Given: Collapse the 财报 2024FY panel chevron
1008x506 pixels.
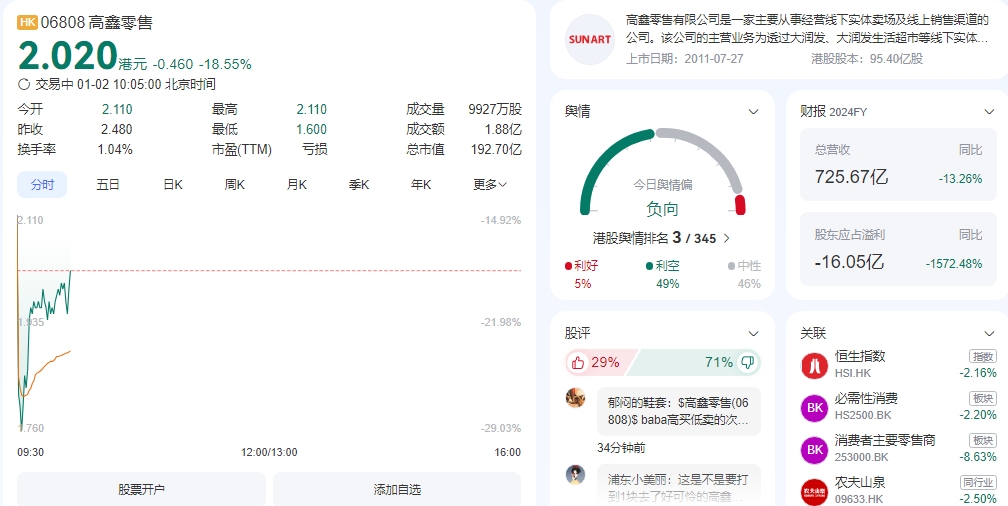Looking at the screenshot, I should (989, 112).
